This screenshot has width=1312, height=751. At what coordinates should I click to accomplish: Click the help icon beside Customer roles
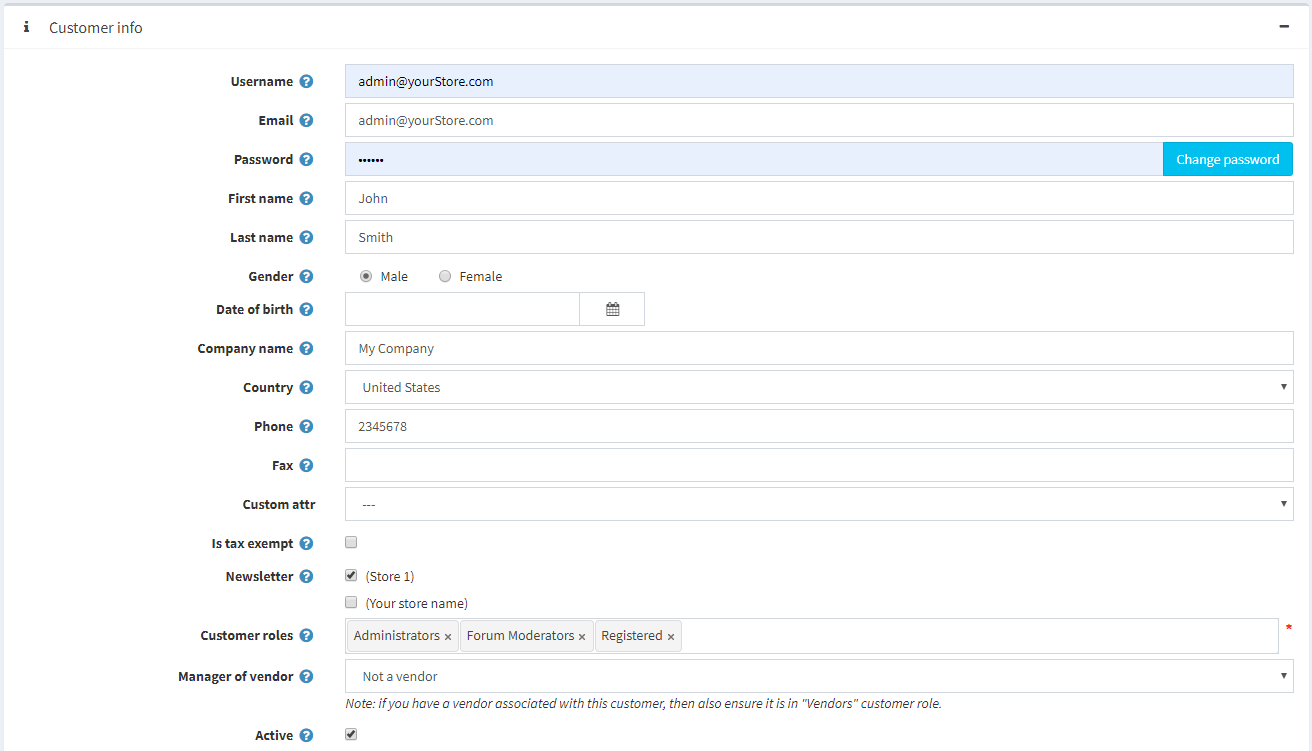306,636
